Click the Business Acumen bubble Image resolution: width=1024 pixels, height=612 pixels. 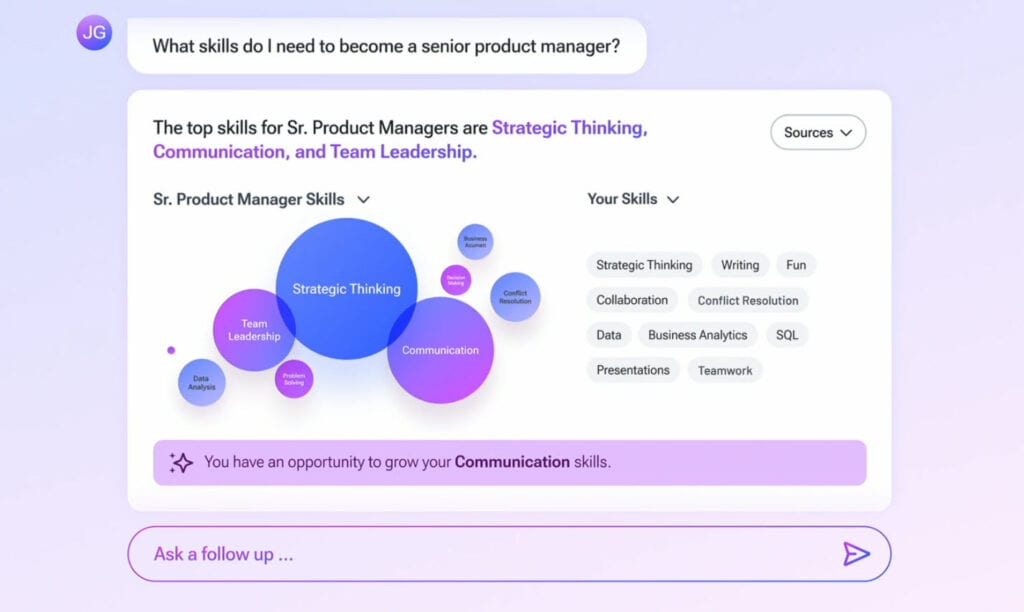click(475, 240)
